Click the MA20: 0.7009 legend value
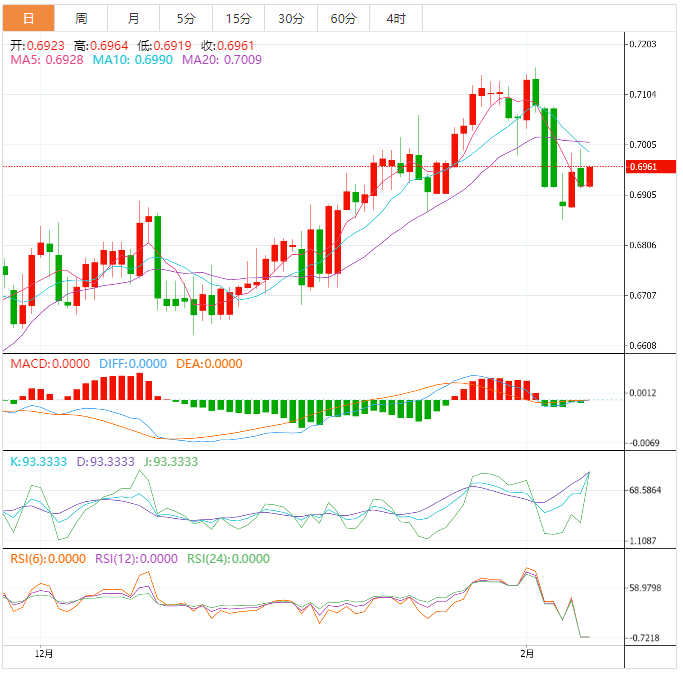 point(222,60)
